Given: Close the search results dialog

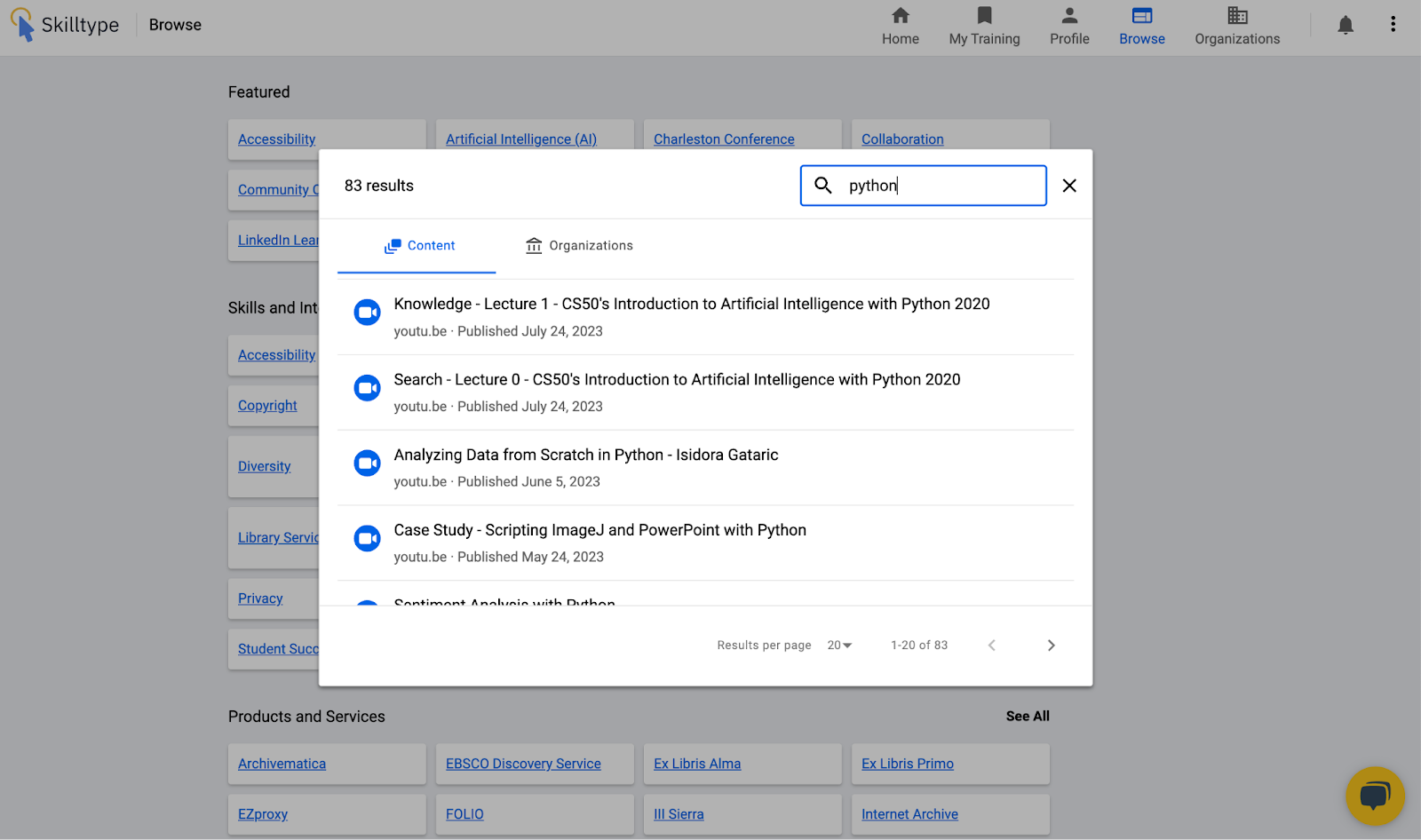Looking at the screenshot, I should click(x=1069, y=186).
